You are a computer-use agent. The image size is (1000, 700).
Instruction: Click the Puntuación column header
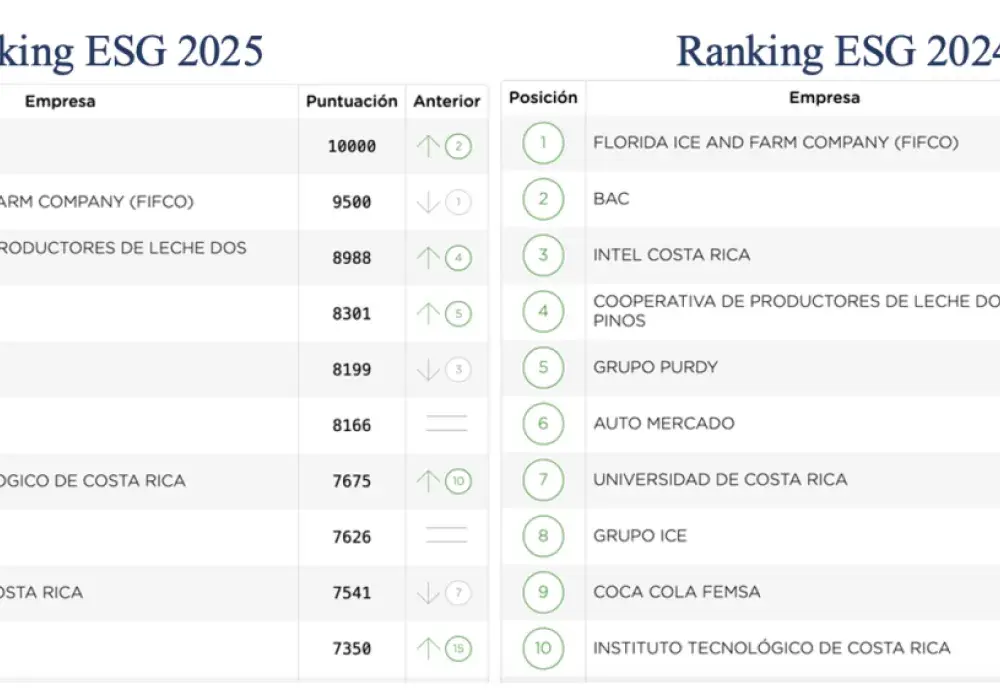(x=351, y=101)
